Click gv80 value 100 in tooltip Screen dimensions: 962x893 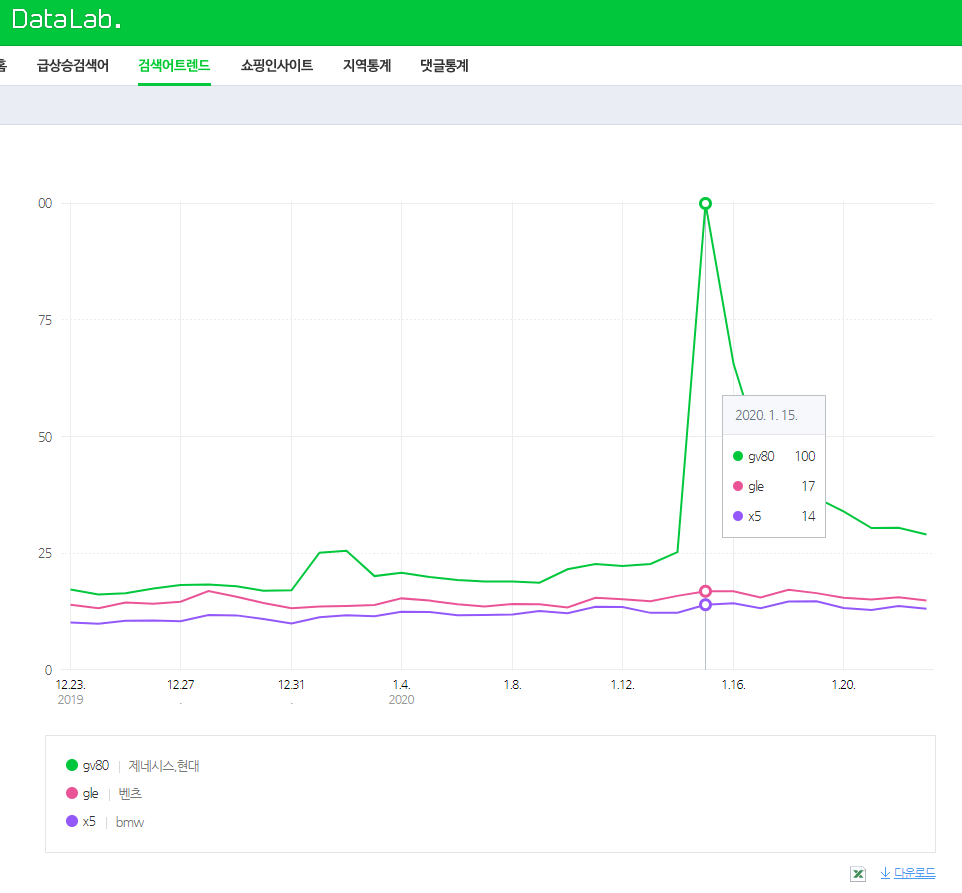tap(805, 456)
